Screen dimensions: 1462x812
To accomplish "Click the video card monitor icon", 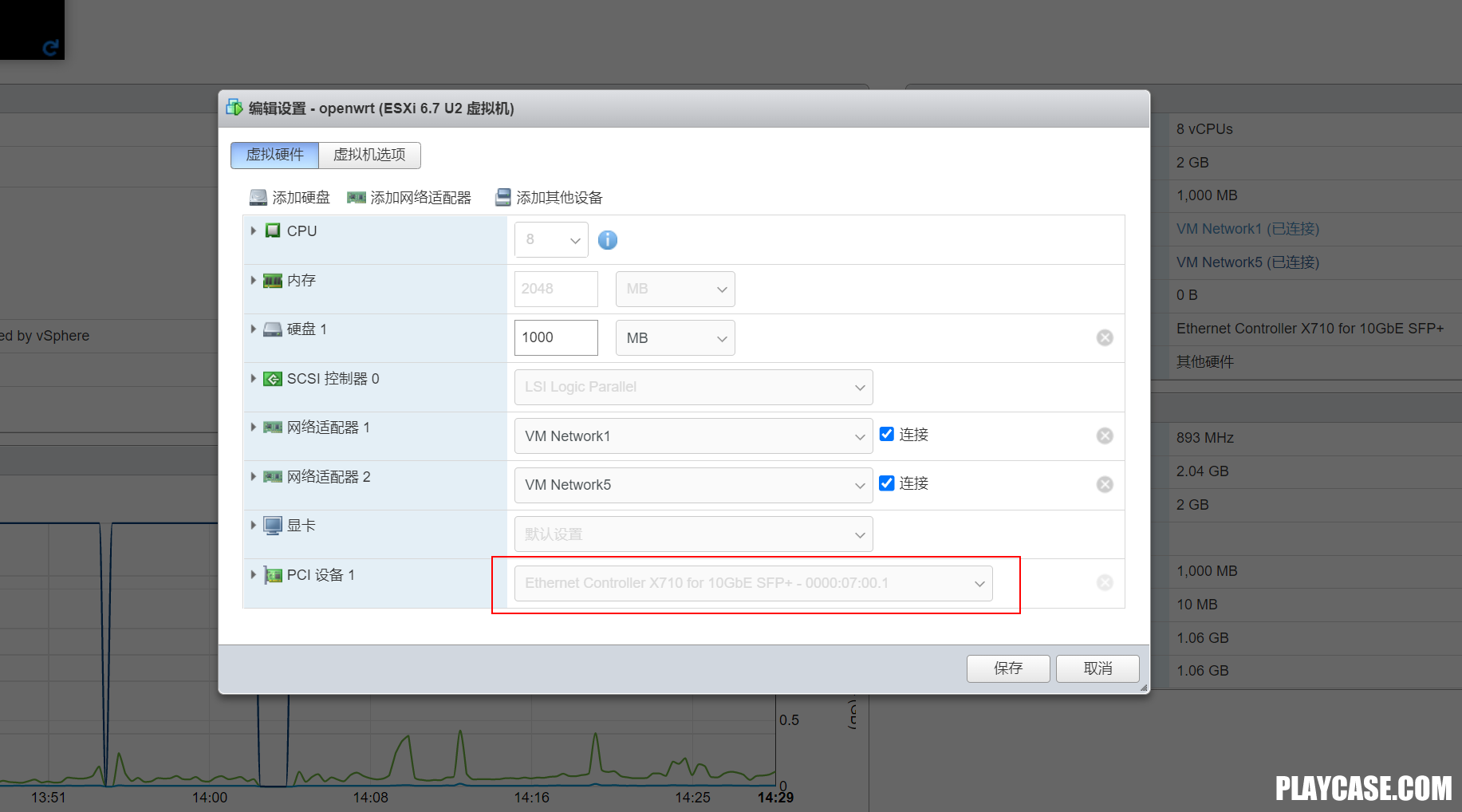I will (273, 526).
